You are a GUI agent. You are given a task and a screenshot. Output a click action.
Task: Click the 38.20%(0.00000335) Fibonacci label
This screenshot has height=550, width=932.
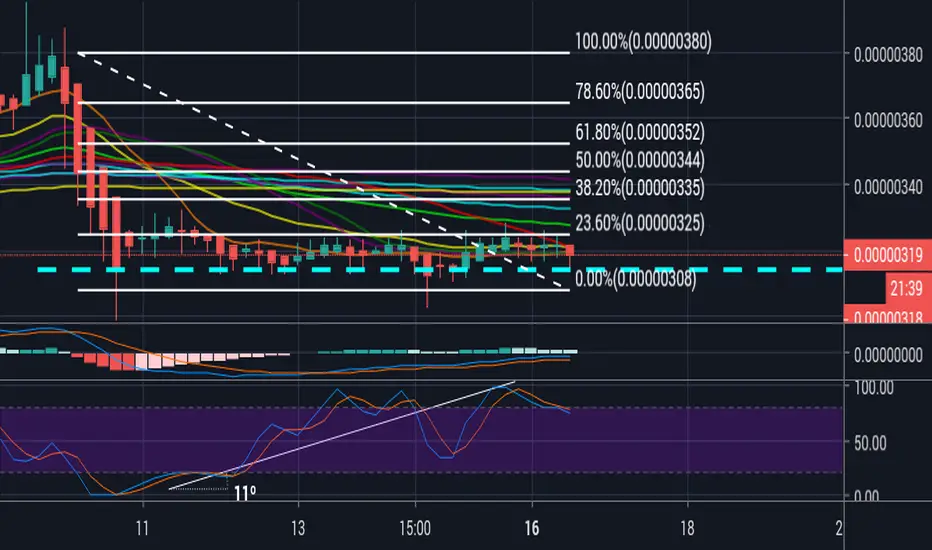640,188
